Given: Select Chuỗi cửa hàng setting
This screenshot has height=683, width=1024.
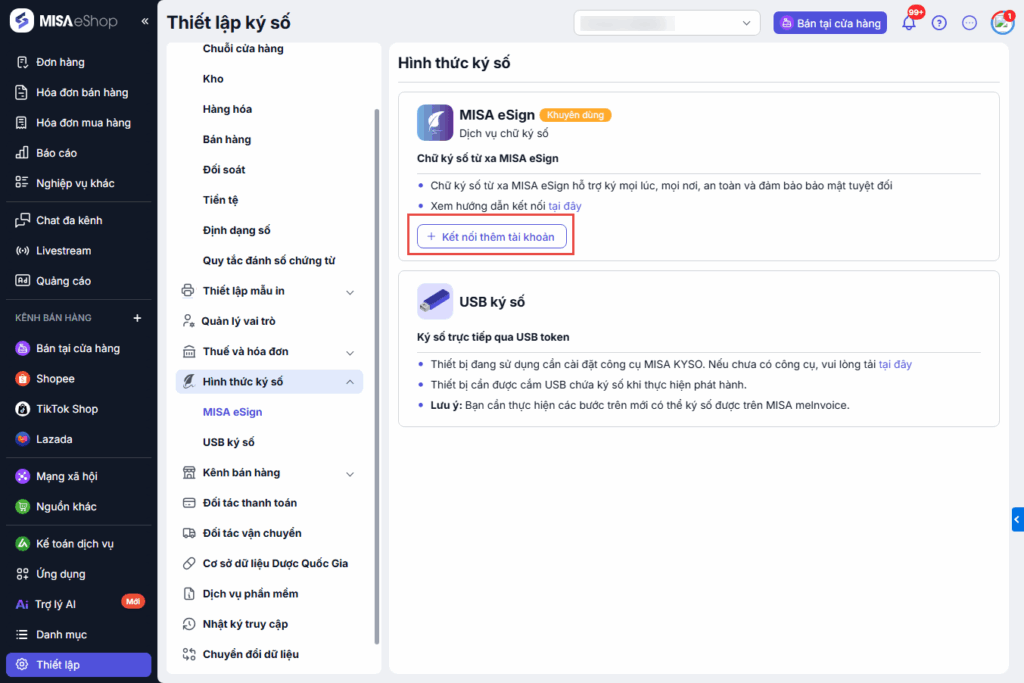Looking at the screenshot, I should point(243,48).
